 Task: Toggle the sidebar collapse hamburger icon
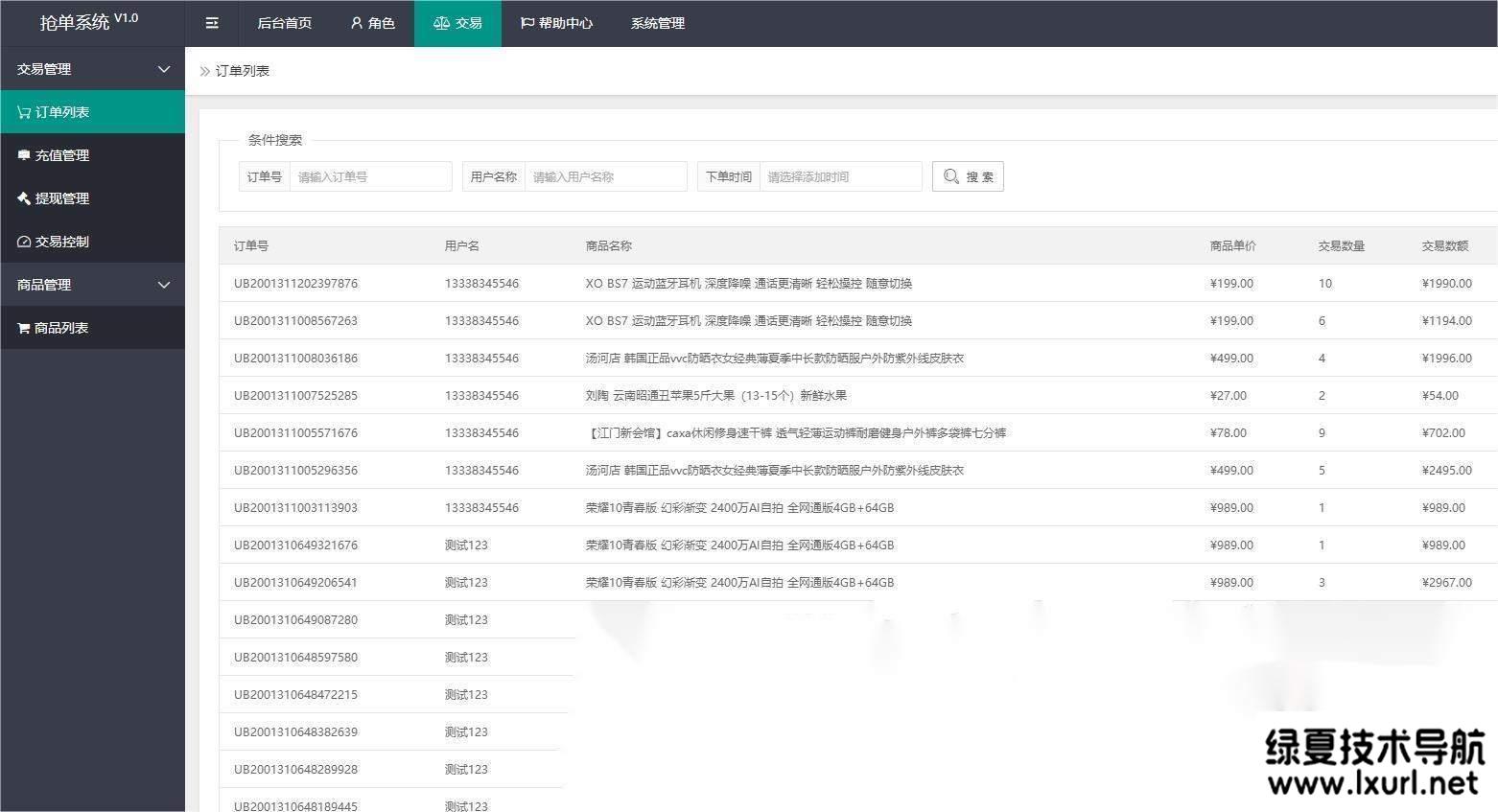pyautogui.click(x=212, y=23)
